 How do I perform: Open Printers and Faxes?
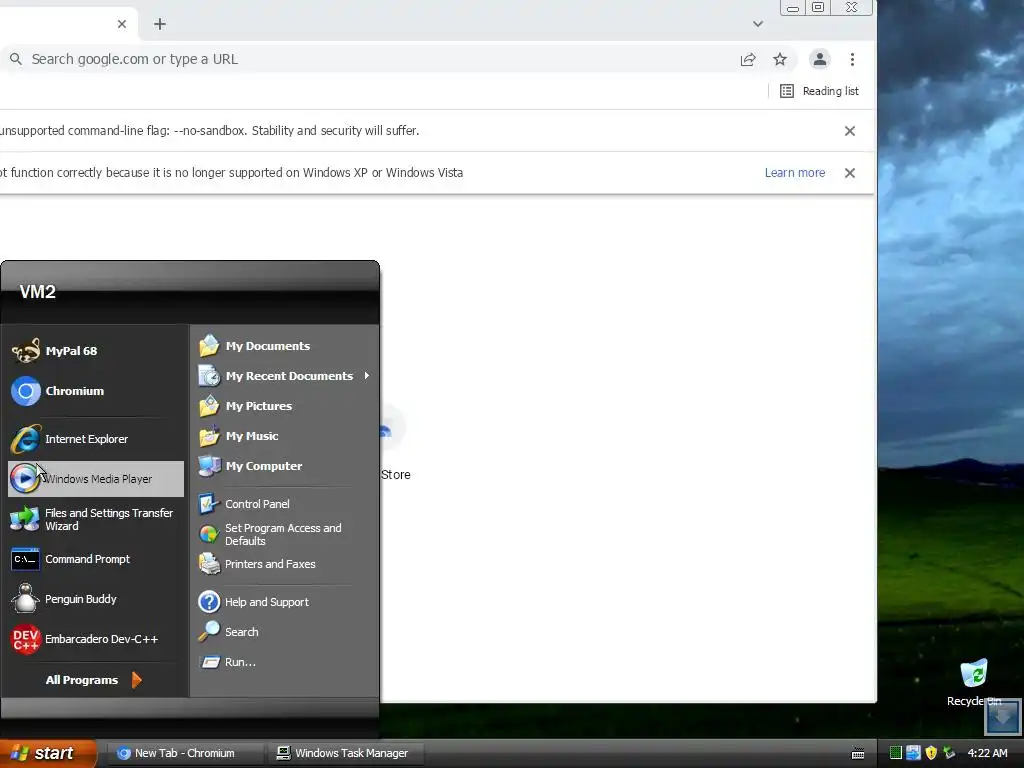[x=284, y=564]
